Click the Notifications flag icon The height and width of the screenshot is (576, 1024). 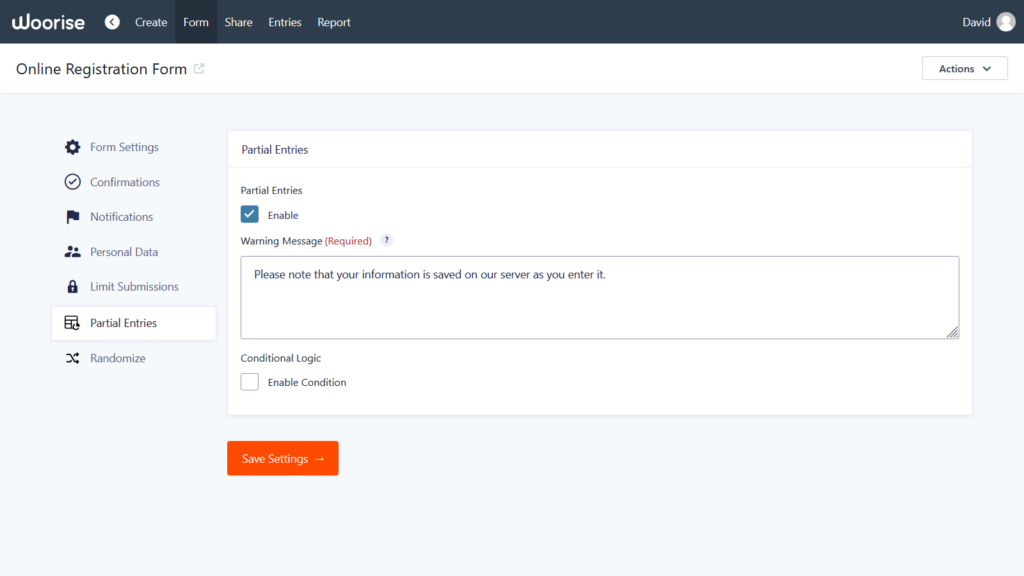point(72,216)
